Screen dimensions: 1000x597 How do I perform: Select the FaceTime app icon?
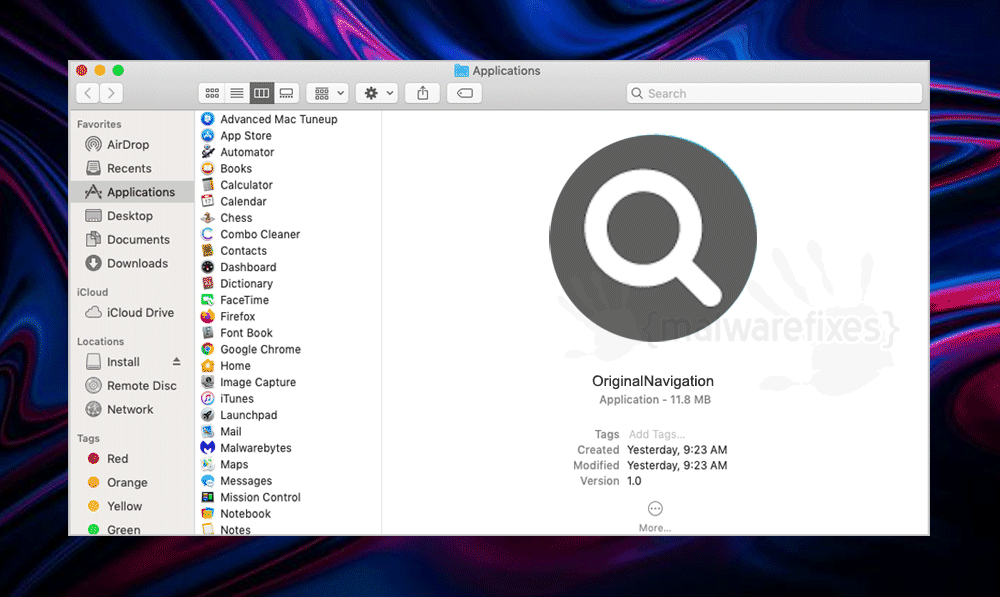(207, 300)
